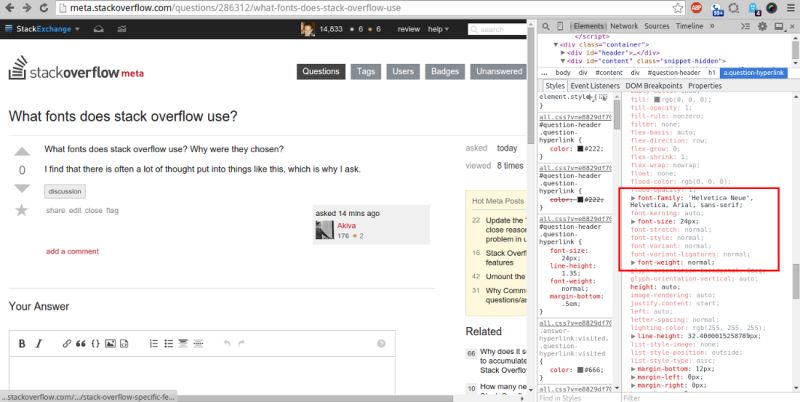Open the help dropdown in the top bar

[x=438, y=29]
